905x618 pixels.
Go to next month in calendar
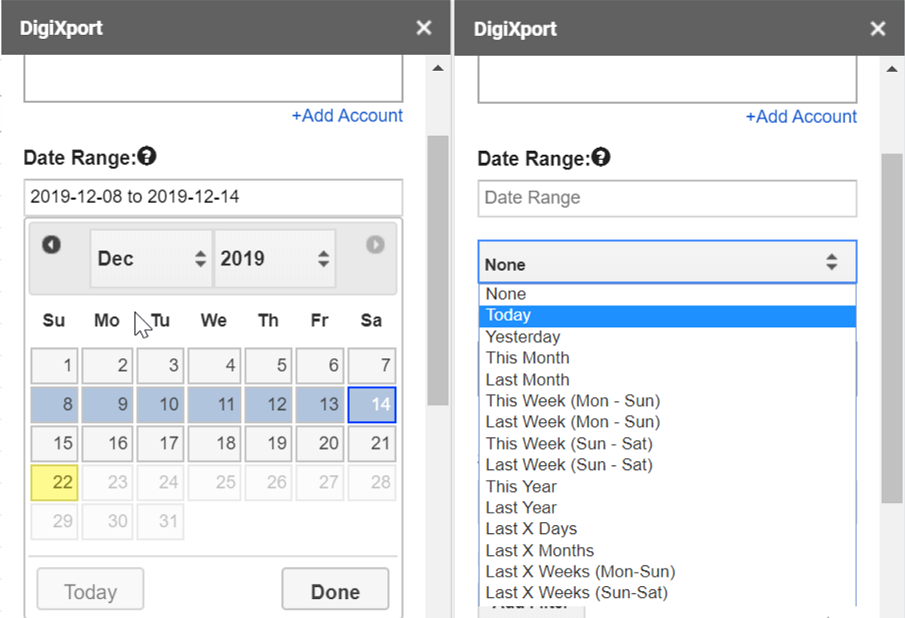375,245
